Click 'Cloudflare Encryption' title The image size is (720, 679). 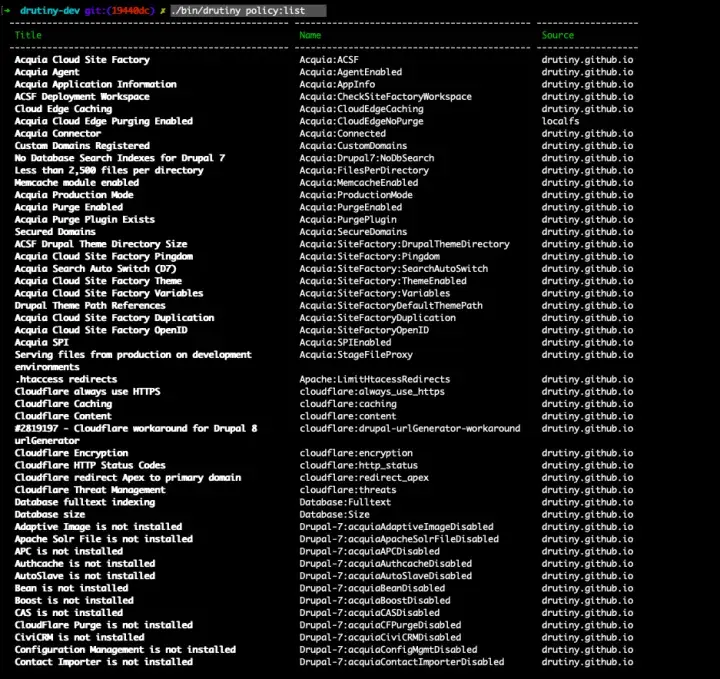(x=72, y=453)
